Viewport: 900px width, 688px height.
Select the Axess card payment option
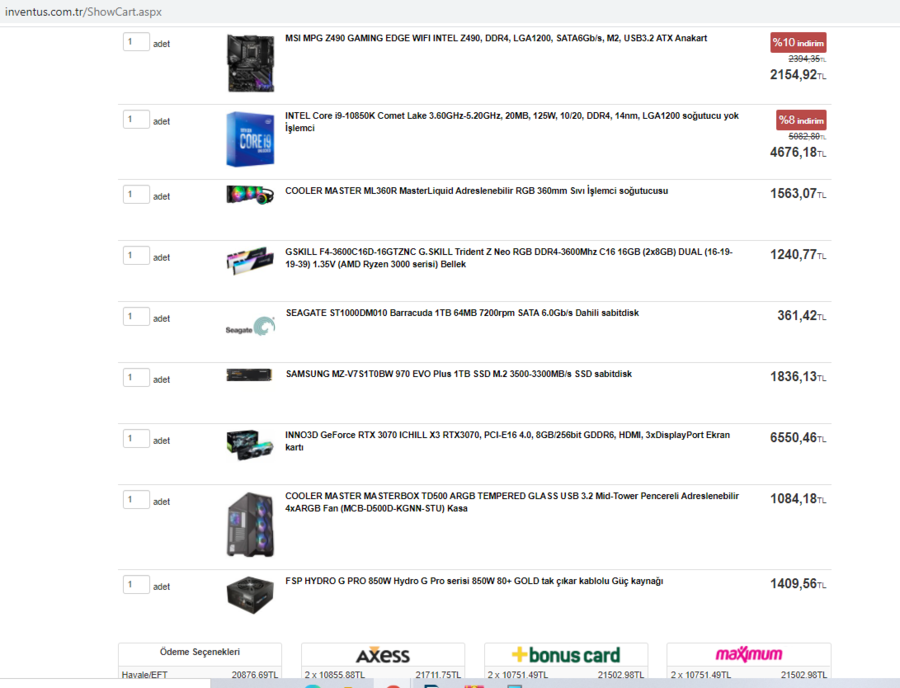coord(383,655)
